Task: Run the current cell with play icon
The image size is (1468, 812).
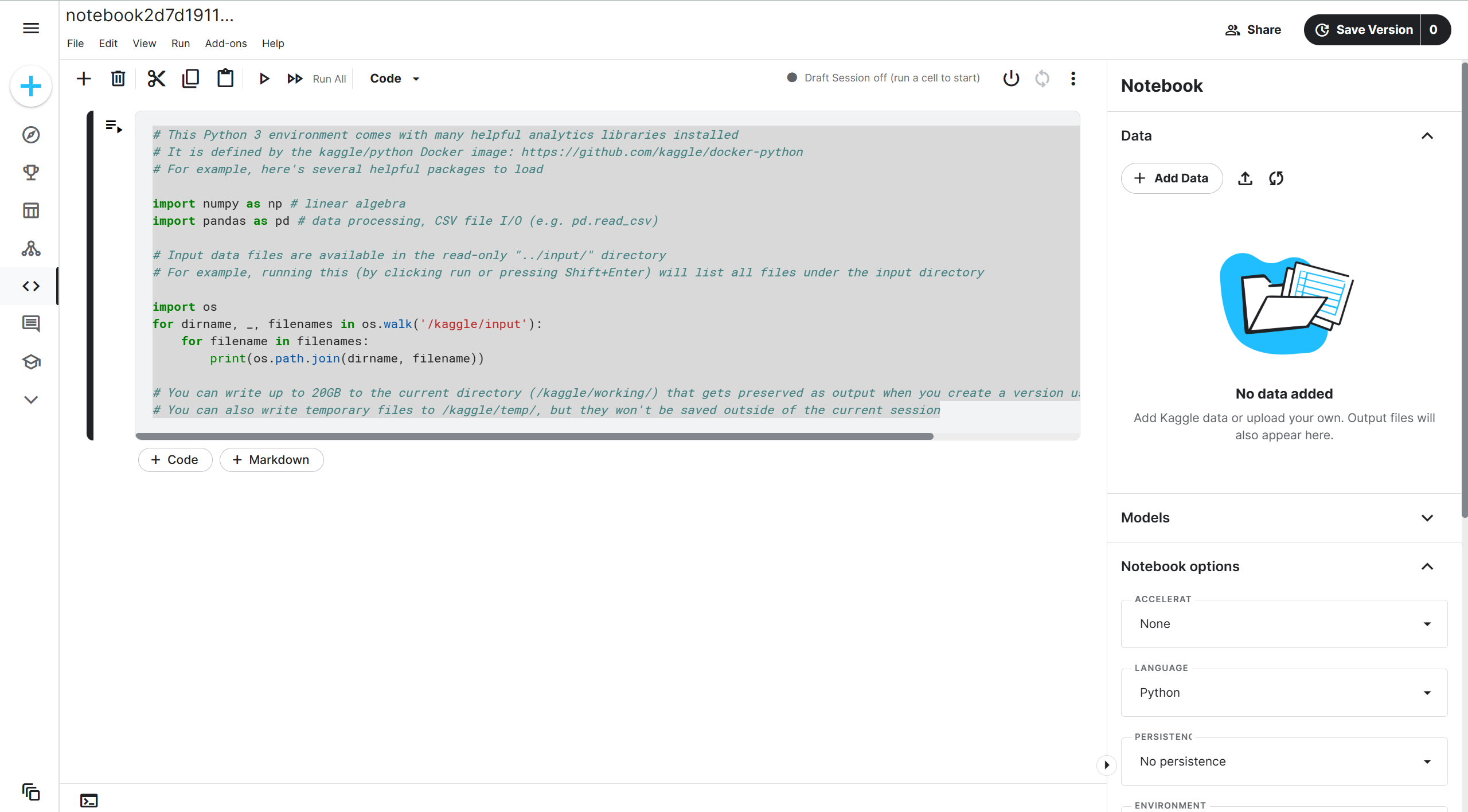Action: point(264,79)
